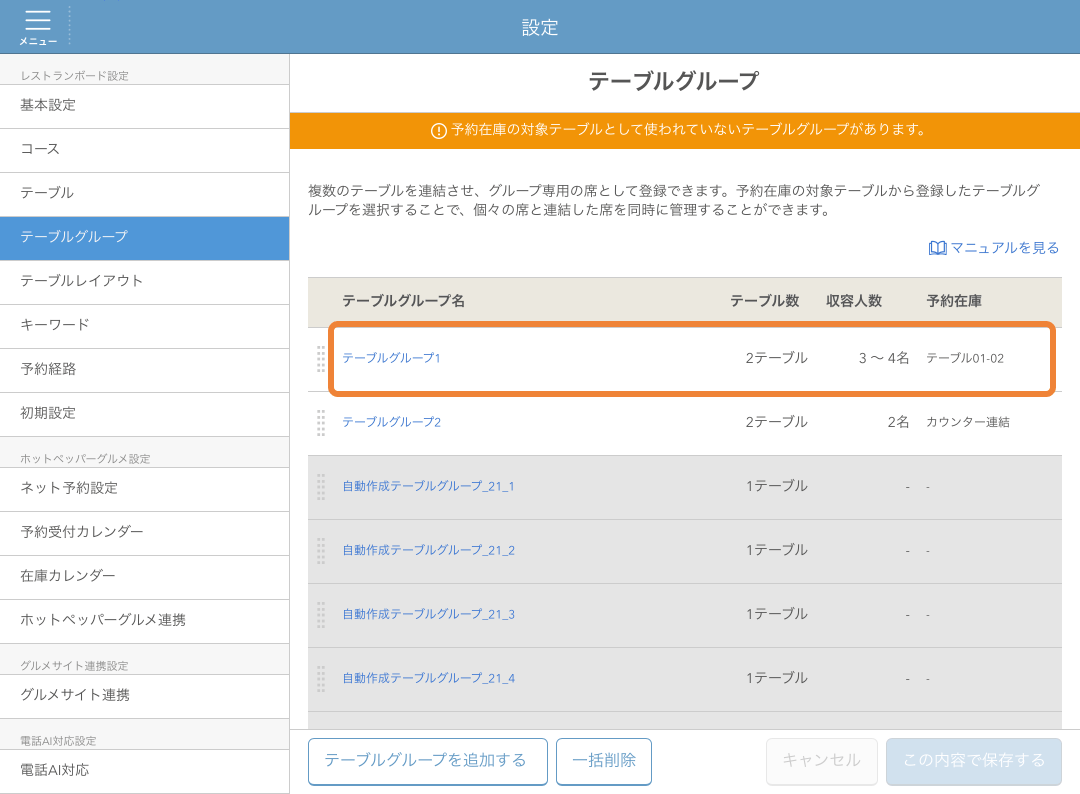
Task: Click the drag handle beside 自動作成テーブルグループ_21_4
Action: (321, 679)
